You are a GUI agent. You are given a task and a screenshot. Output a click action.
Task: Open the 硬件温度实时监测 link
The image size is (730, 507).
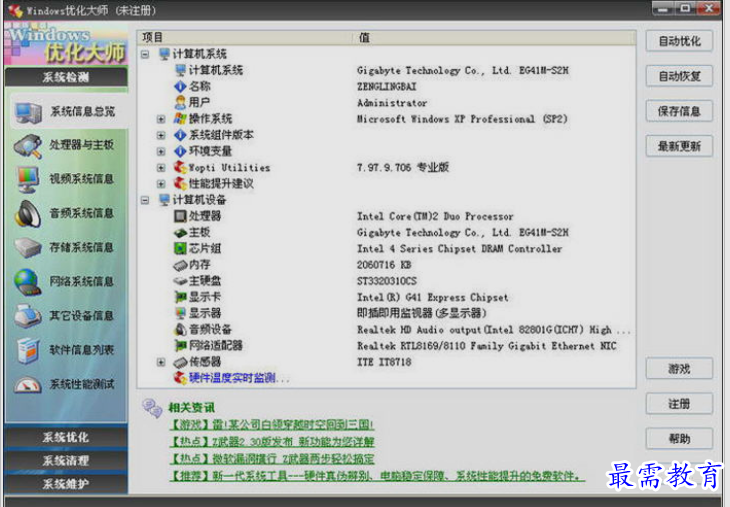tap(238, 378)
